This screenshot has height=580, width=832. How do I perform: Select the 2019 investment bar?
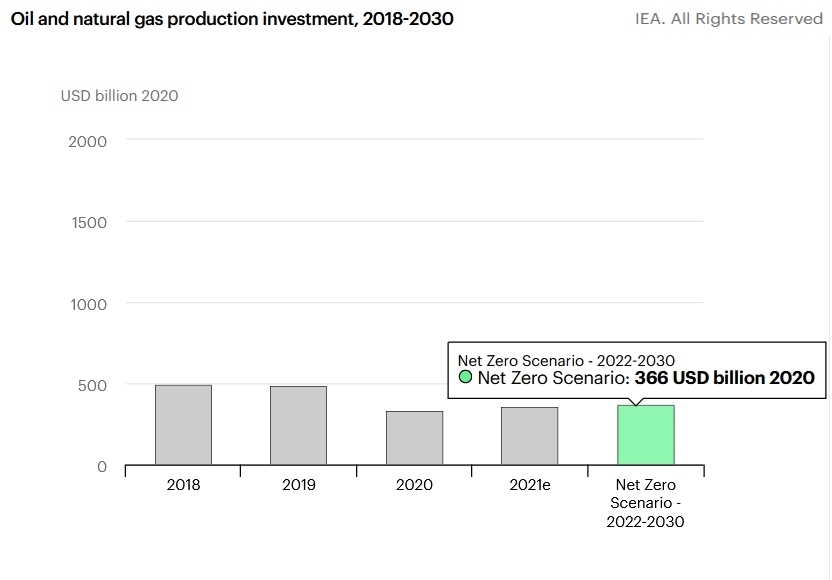pyautogui.click(x=298, y=425)
